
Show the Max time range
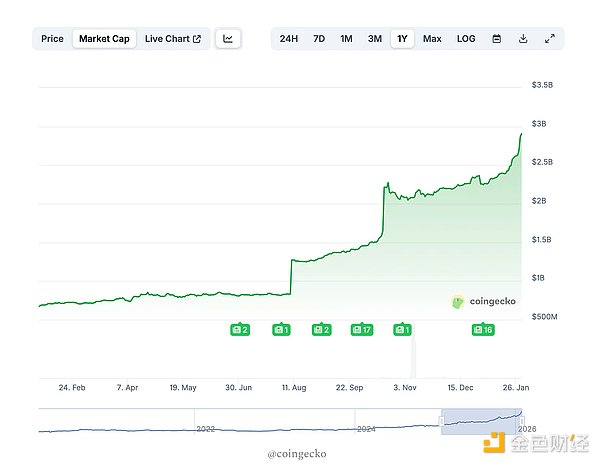[432, 39]
